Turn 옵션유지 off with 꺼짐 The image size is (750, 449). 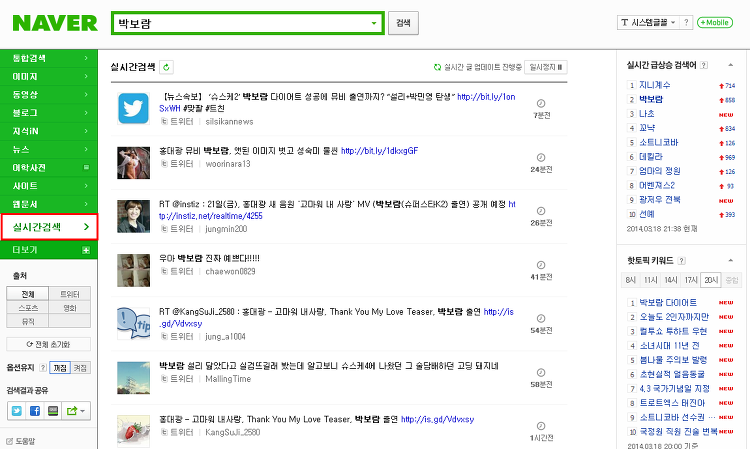click(60, 368)
